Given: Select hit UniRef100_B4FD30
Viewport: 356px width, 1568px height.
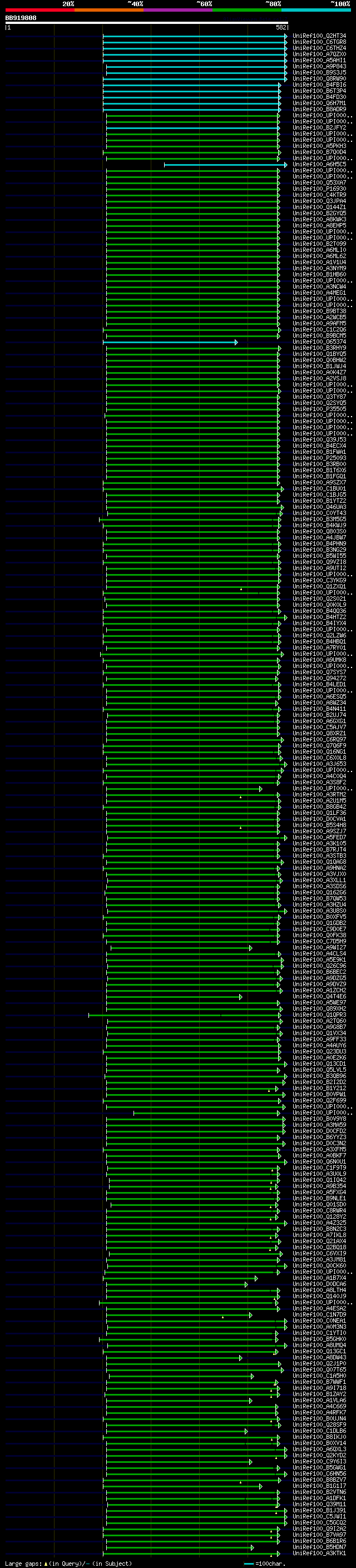Looking at the screenshot, I should pos(319,97).
